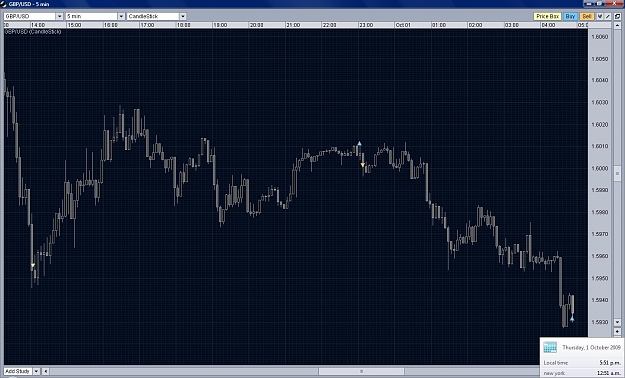Expand the Add Study dropdown arrow

point(36,371)
